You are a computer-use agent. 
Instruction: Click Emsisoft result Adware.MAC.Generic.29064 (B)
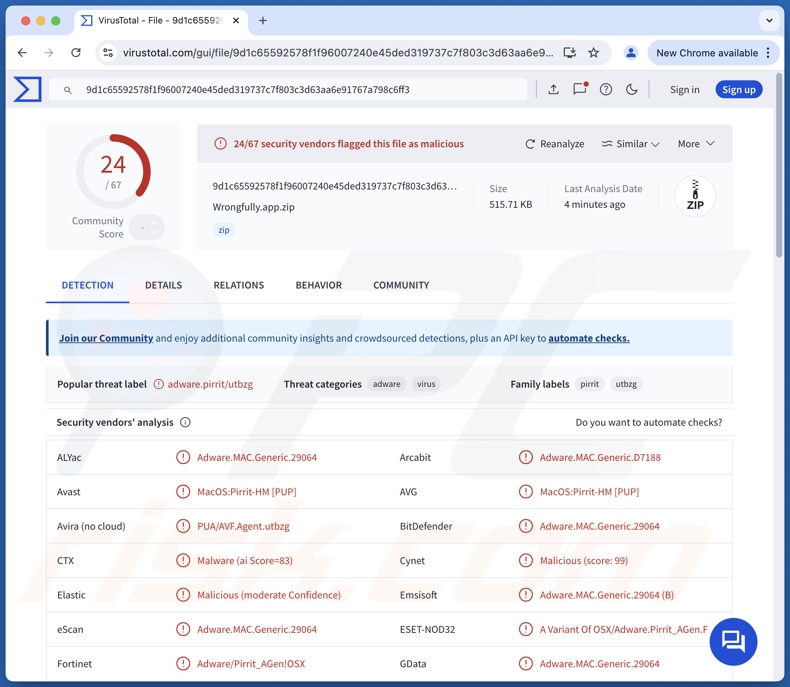coord(607,595)
